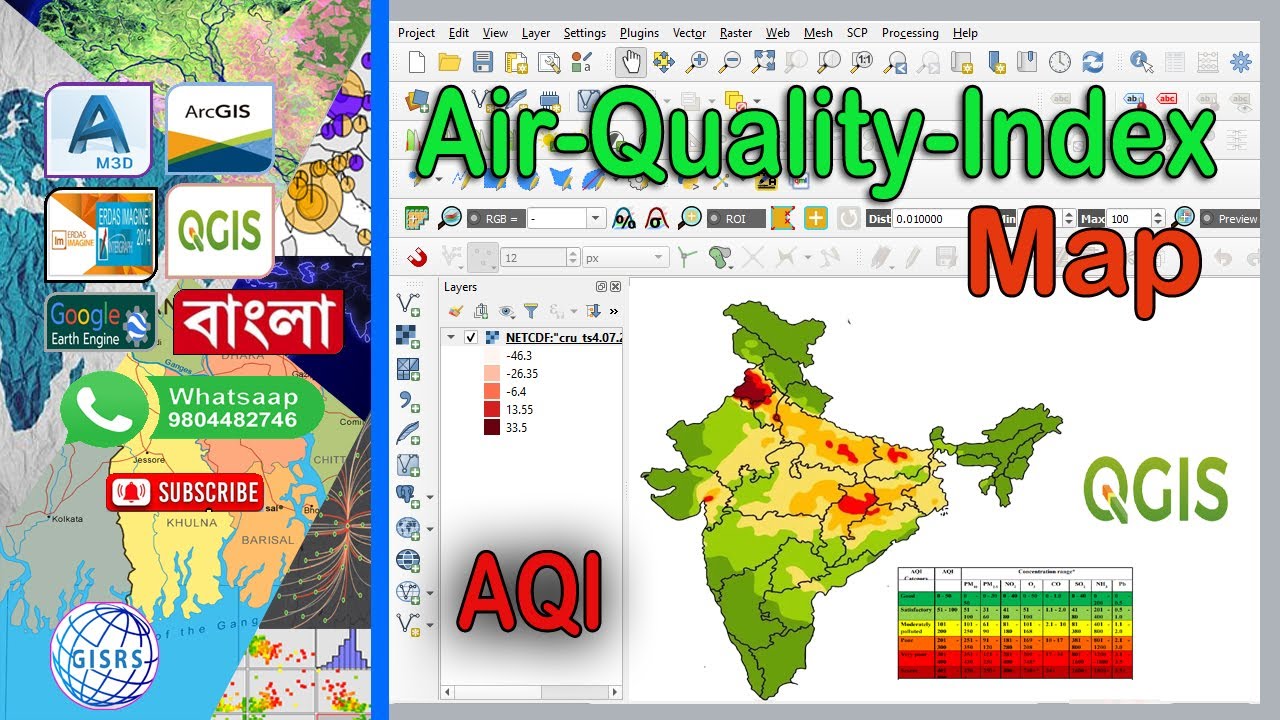Open the Processing menu
Viewport: 1280px width, 720px height.
point(910,33)
